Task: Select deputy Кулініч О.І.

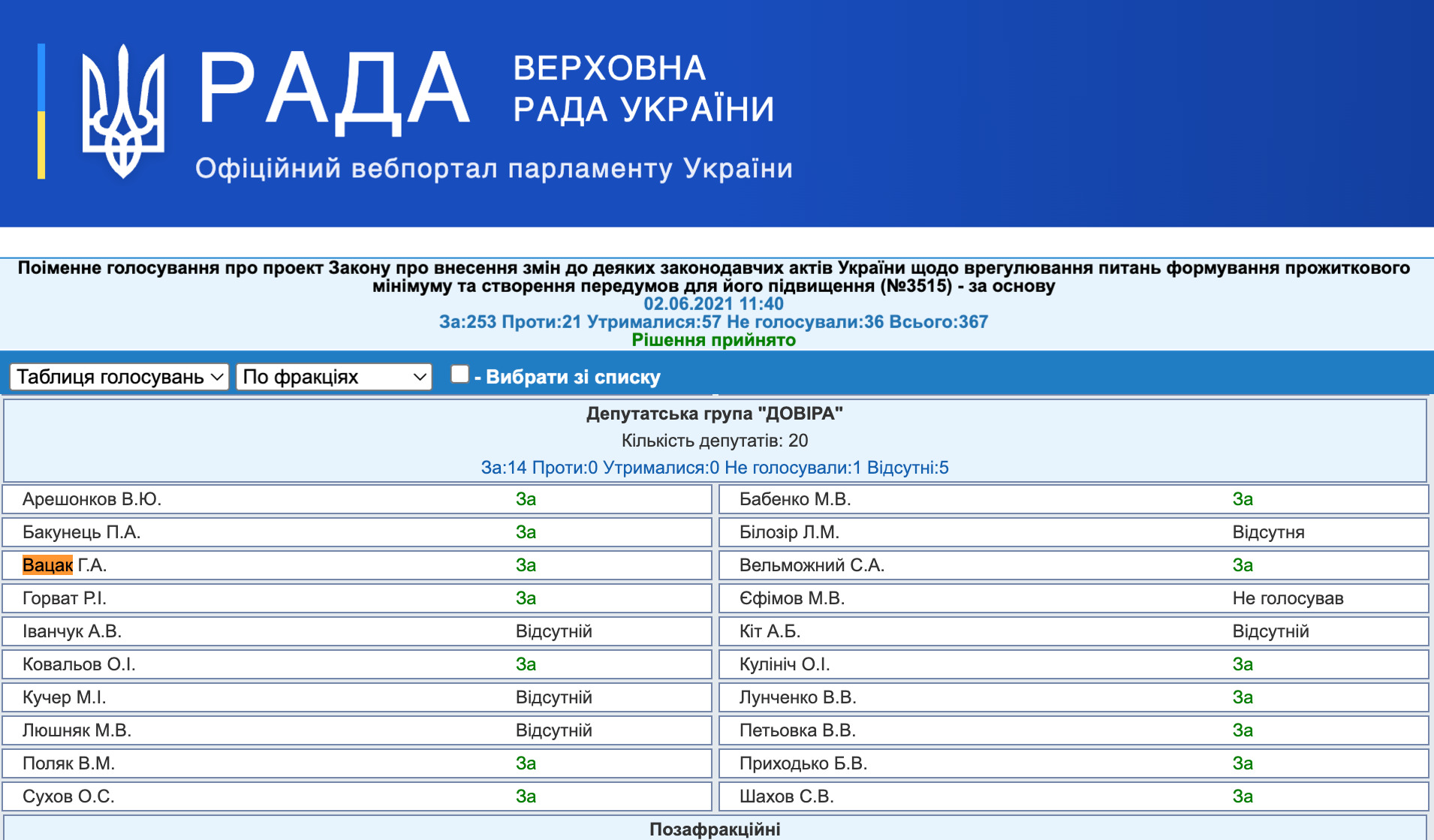Action: [x=785, y=664]
